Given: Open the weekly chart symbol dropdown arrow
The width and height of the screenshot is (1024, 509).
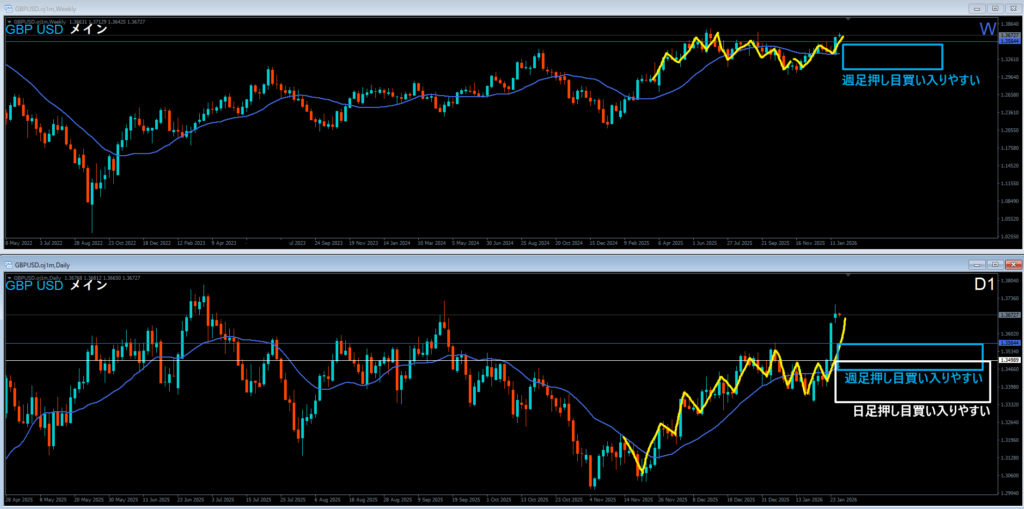Looking at the screenshot, I should (x=8, y=20).
